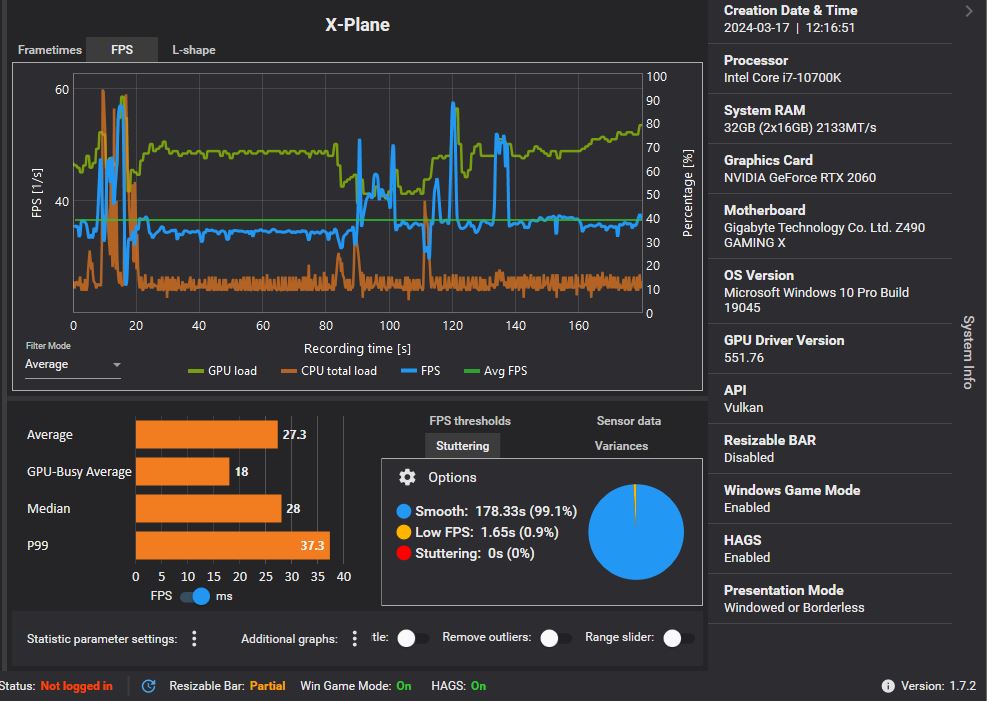Click the Version: 1.7.2 text
Viewport: 987px width, 701px height.
click(x=938, y=686)
